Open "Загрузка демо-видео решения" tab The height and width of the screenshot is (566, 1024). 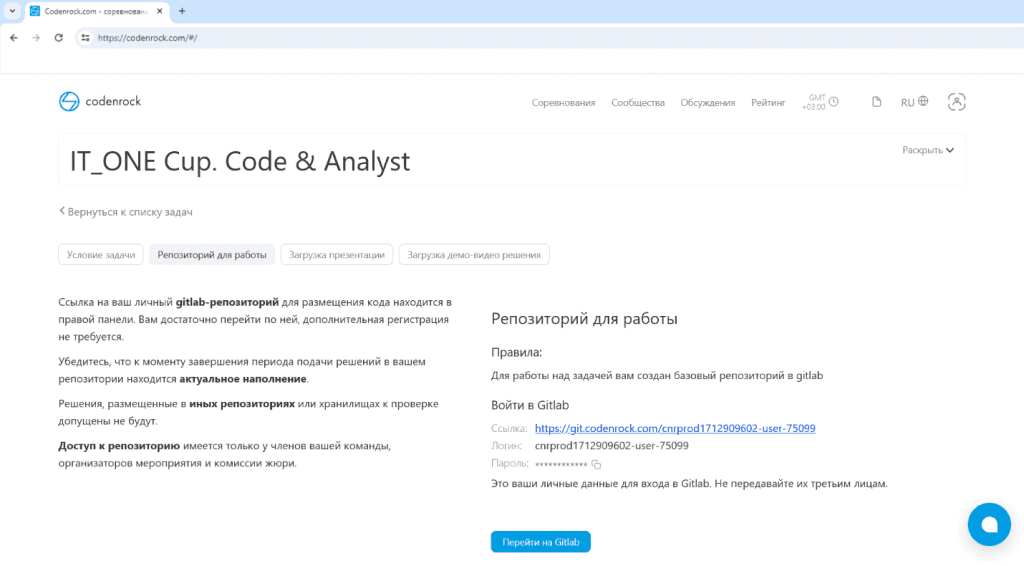474,255
